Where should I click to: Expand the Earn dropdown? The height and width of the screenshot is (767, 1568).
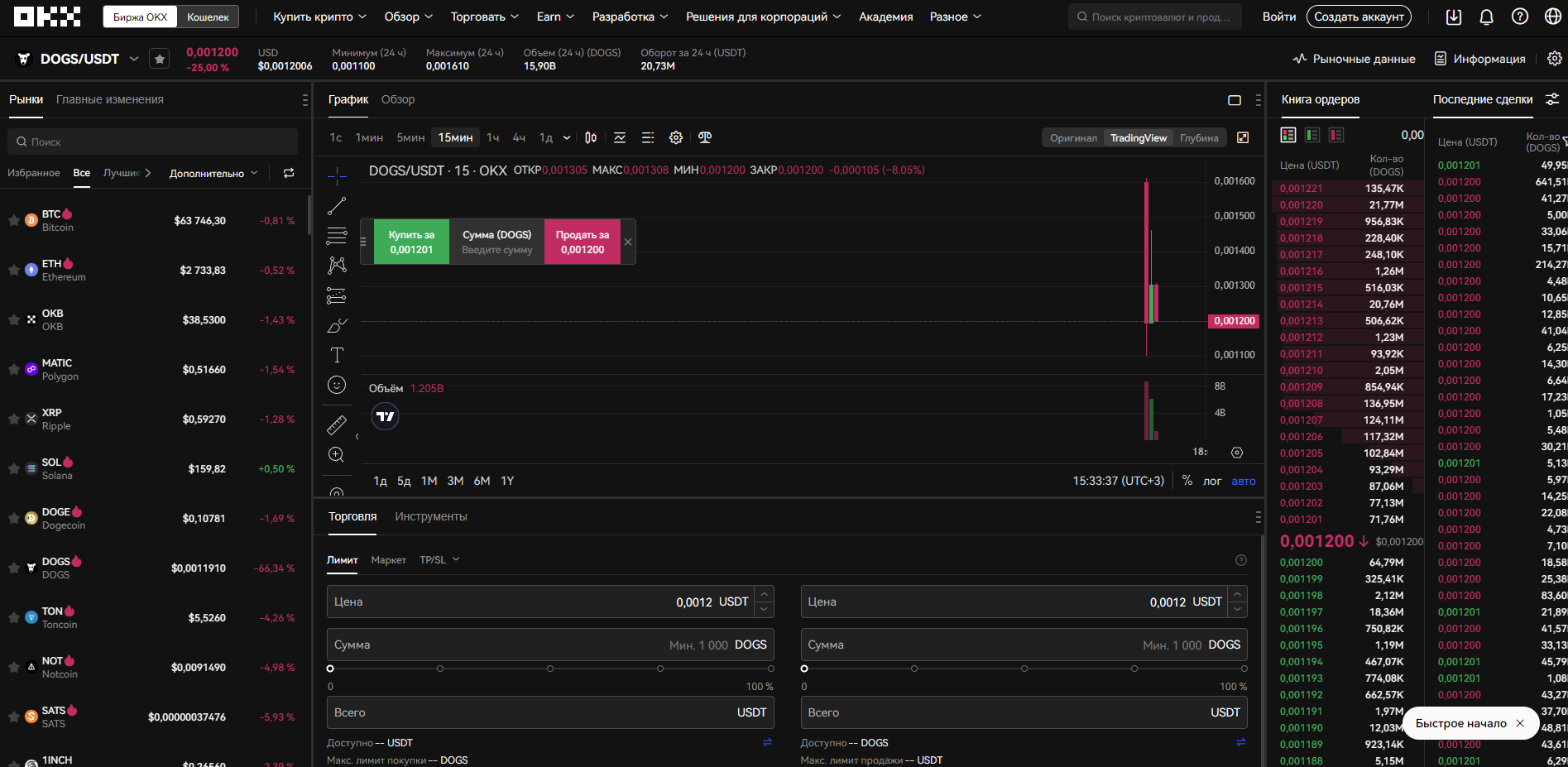pyautogui.click(x=555, y=17)
